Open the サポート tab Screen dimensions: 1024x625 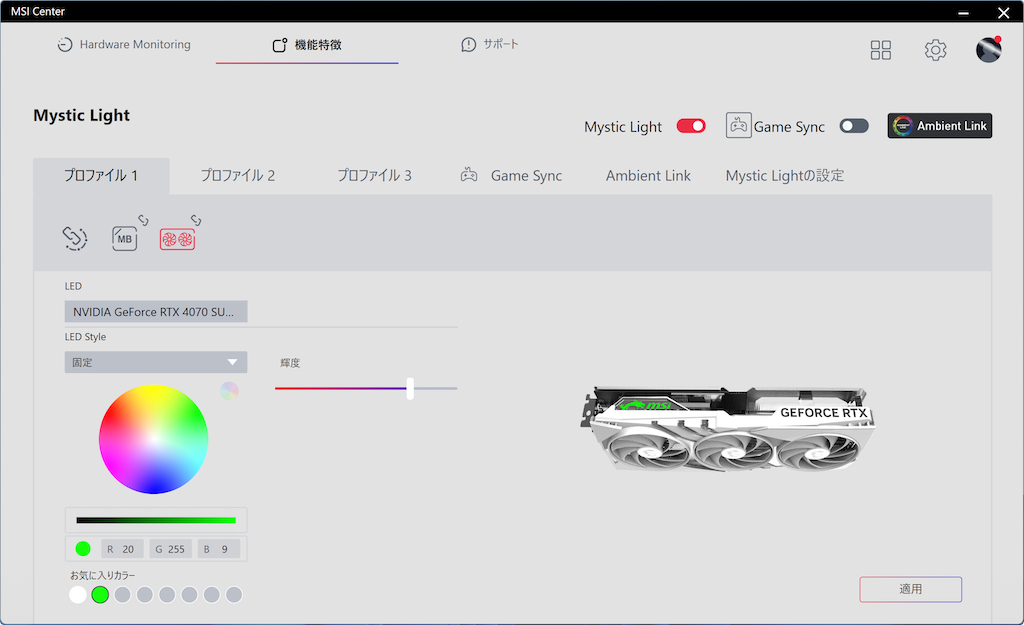(x=490, y=44)
